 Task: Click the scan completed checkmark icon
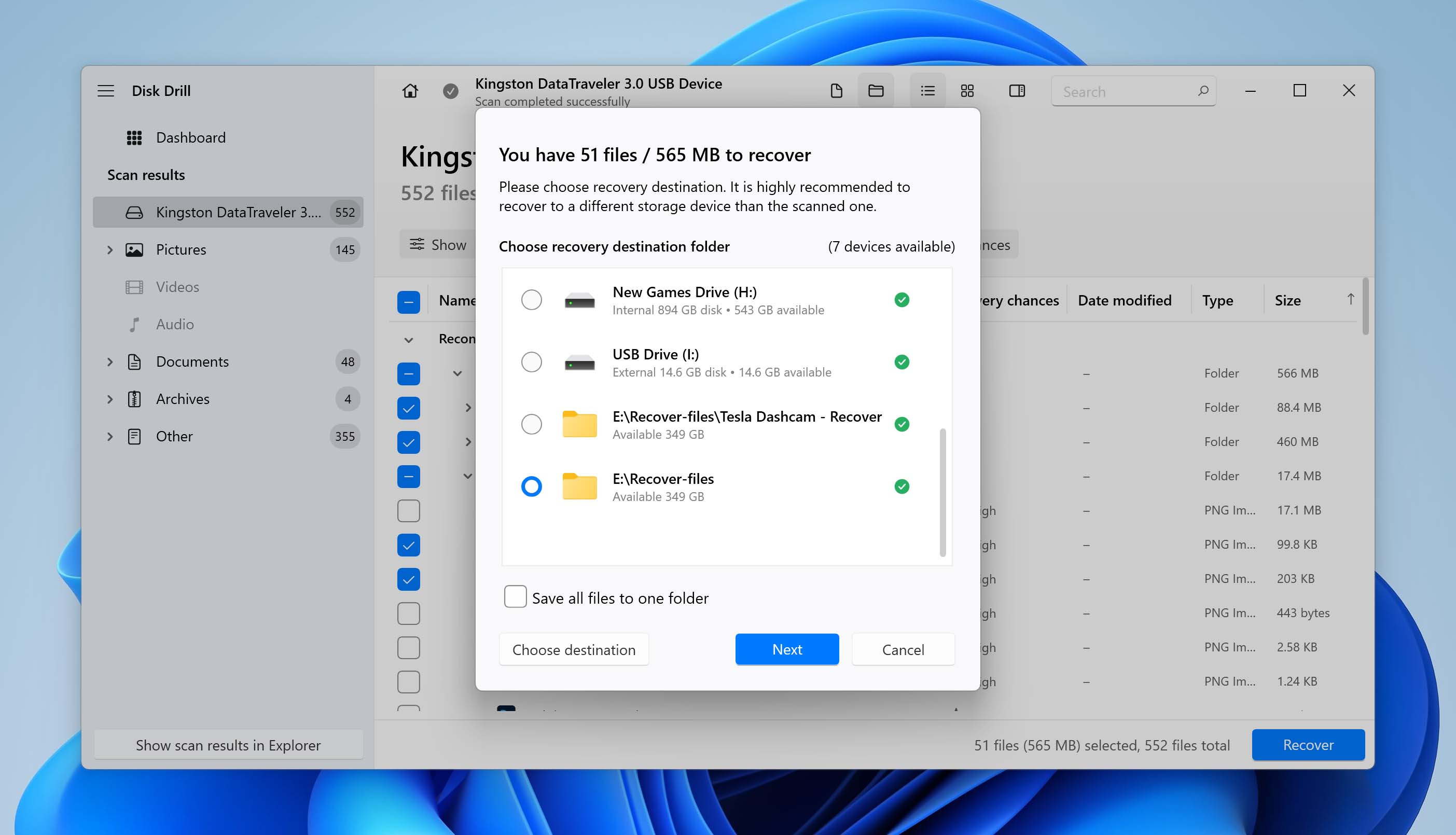pos(450,91)
